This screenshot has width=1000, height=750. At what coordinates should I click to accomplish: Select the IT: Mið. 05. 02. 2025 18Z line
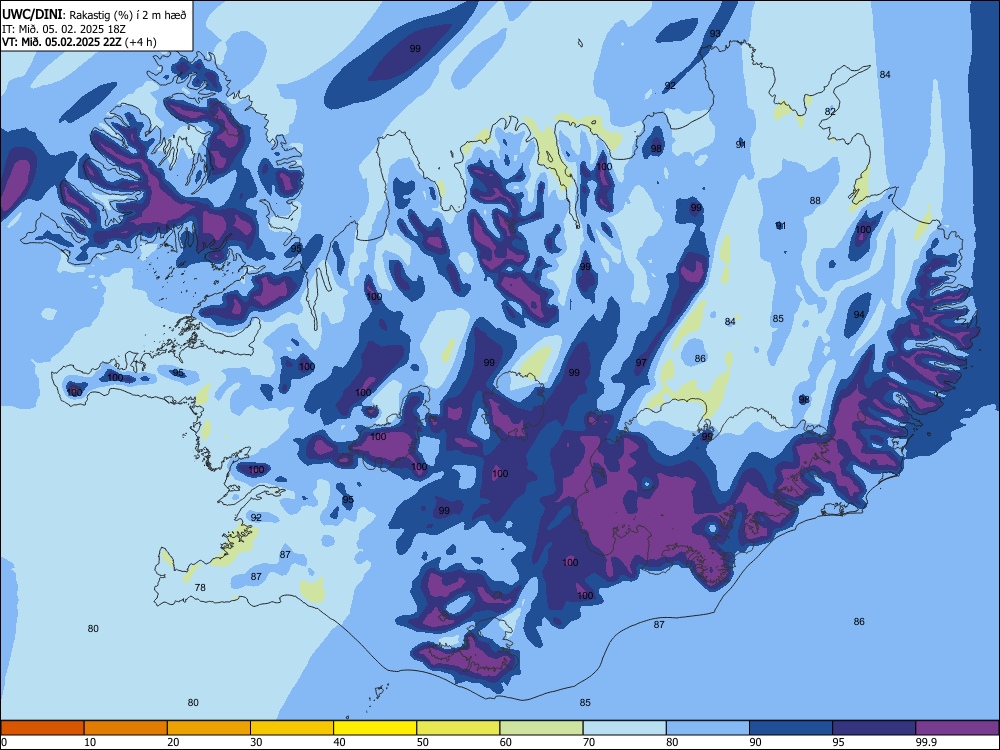click(64, 29)
